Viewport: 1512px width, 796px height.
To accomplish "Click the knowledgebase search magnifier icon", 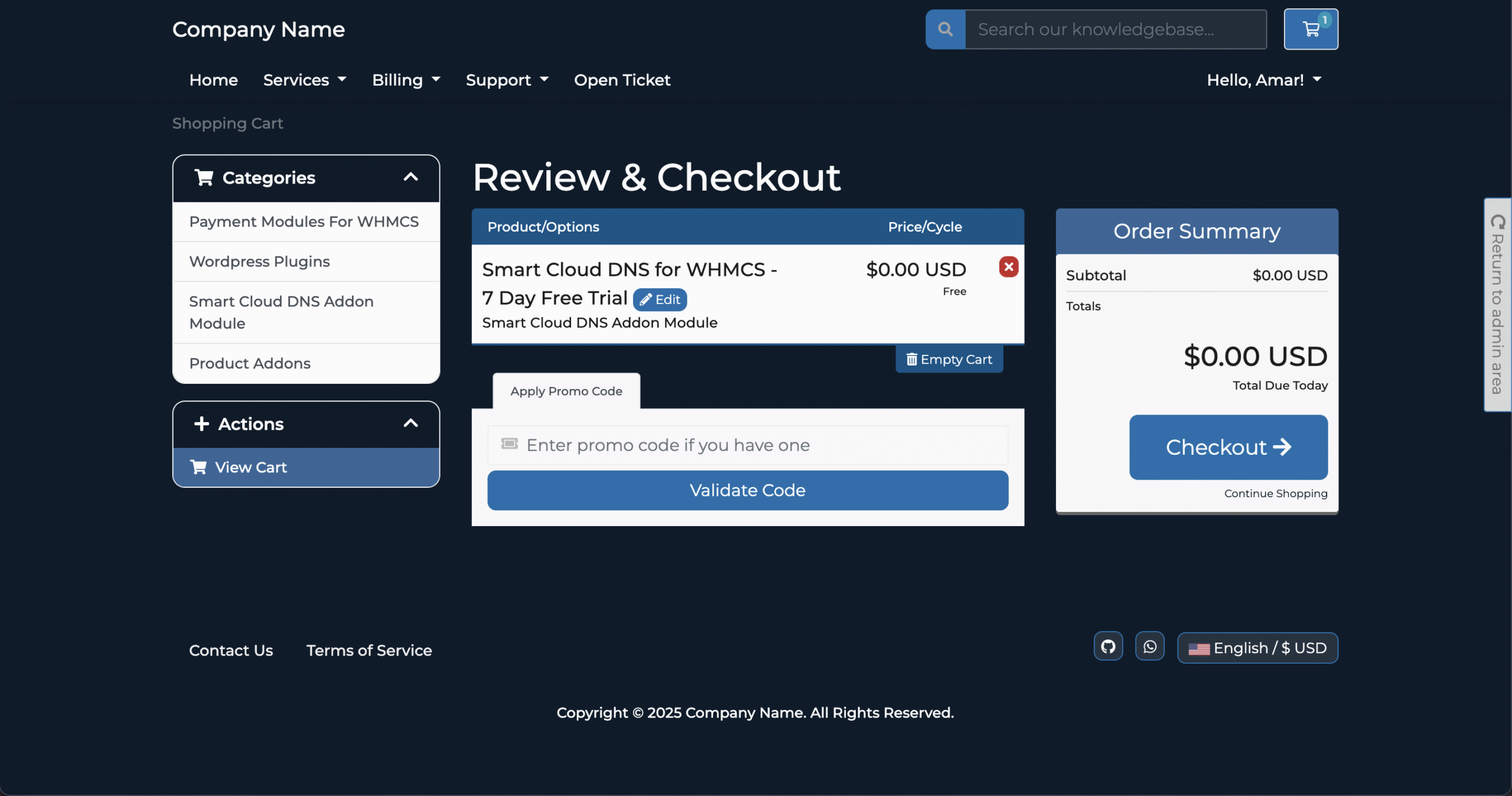I will 945,30.
